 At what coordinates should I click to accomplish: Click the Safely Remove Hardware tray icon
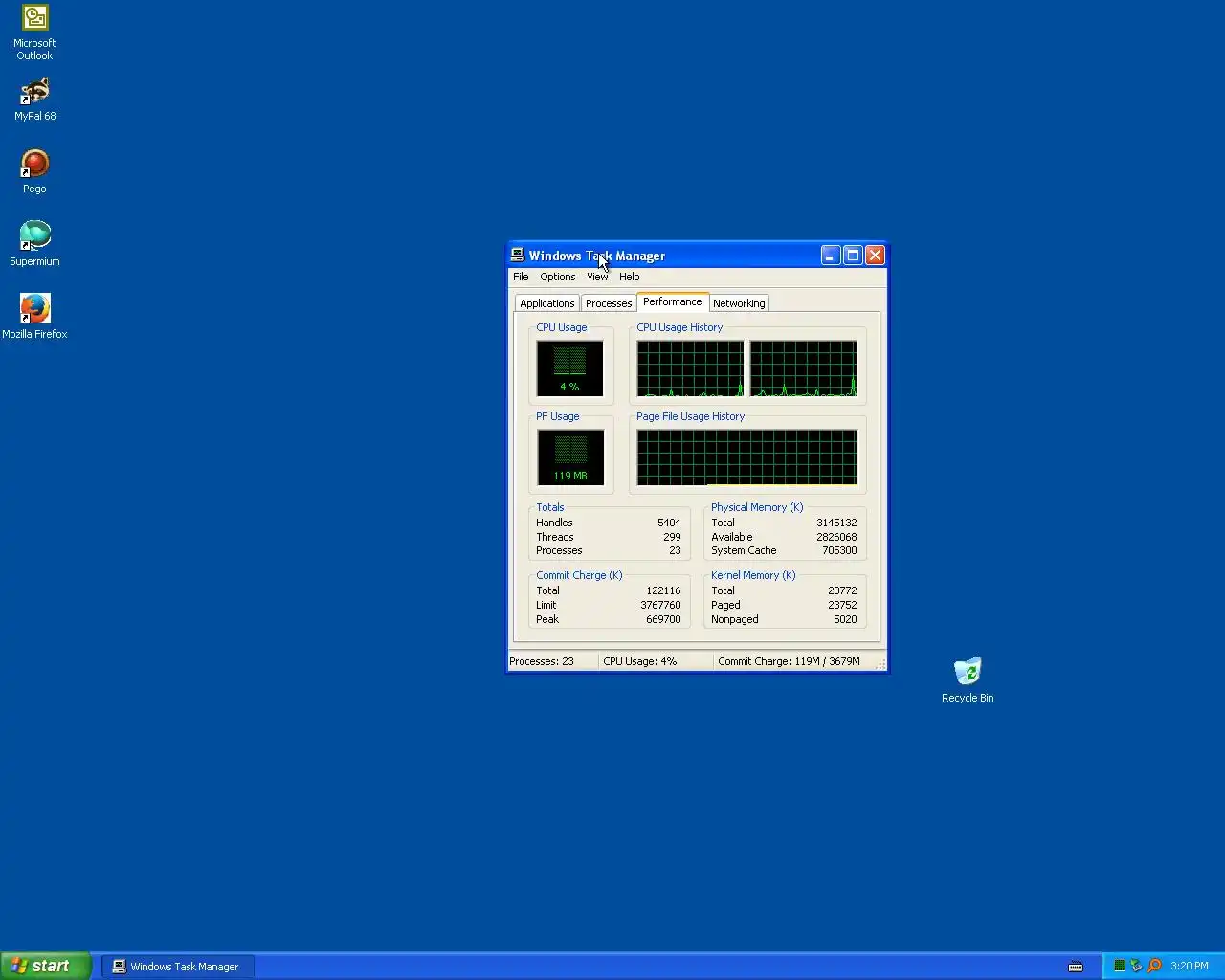coord(1136,966)
